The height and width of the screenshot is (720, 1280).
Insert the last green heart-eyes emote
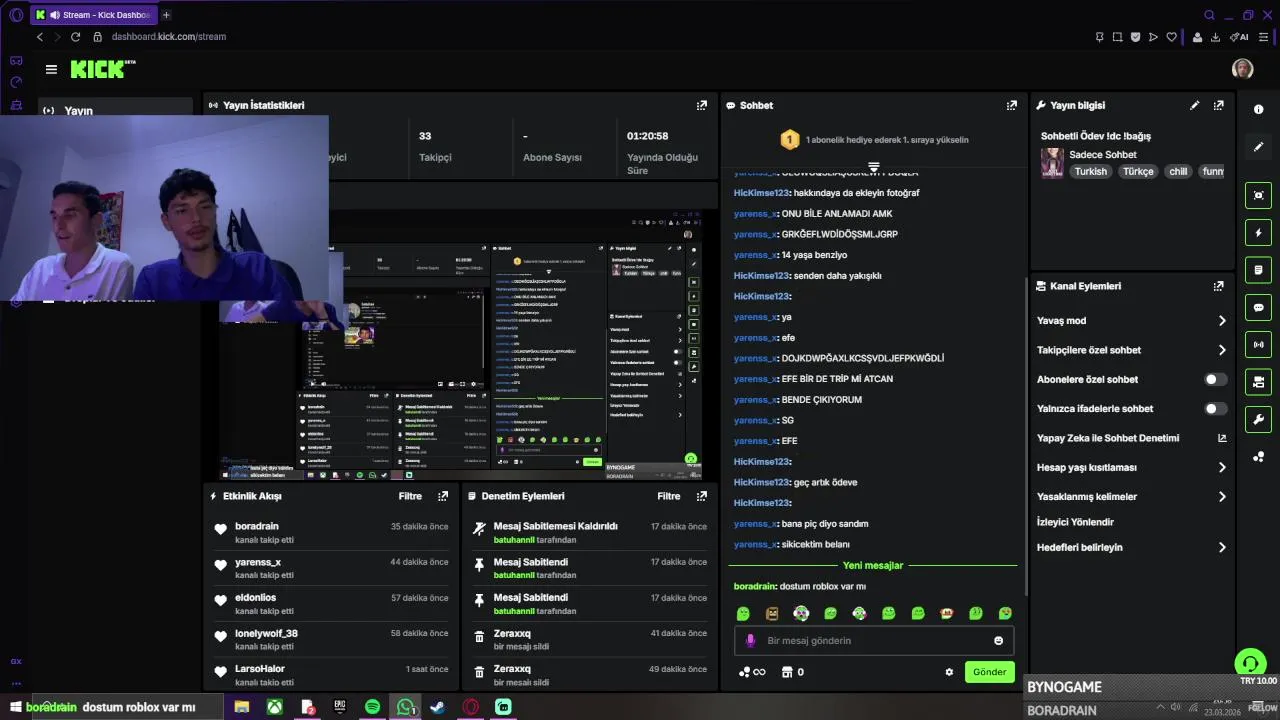point(1005,613)
